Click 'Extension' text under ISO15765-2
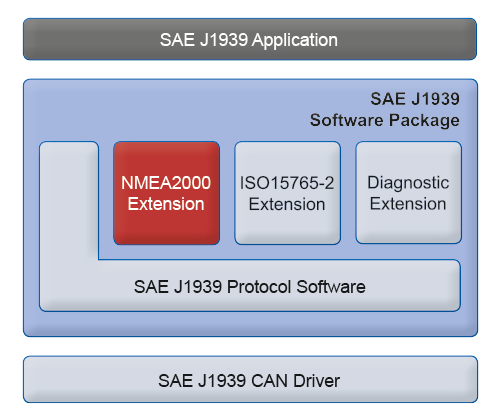500x420 pixels. coord(287,204)
